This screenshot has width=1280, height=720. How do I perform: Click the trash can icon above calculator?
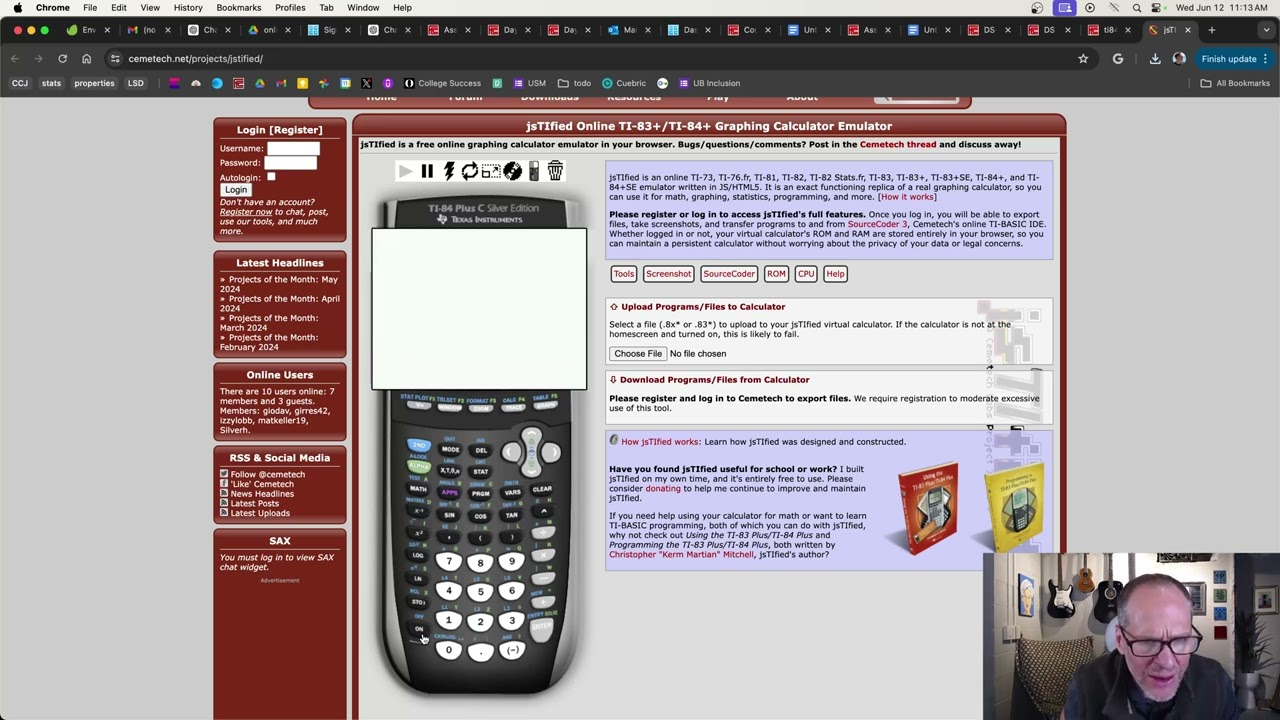555,171
